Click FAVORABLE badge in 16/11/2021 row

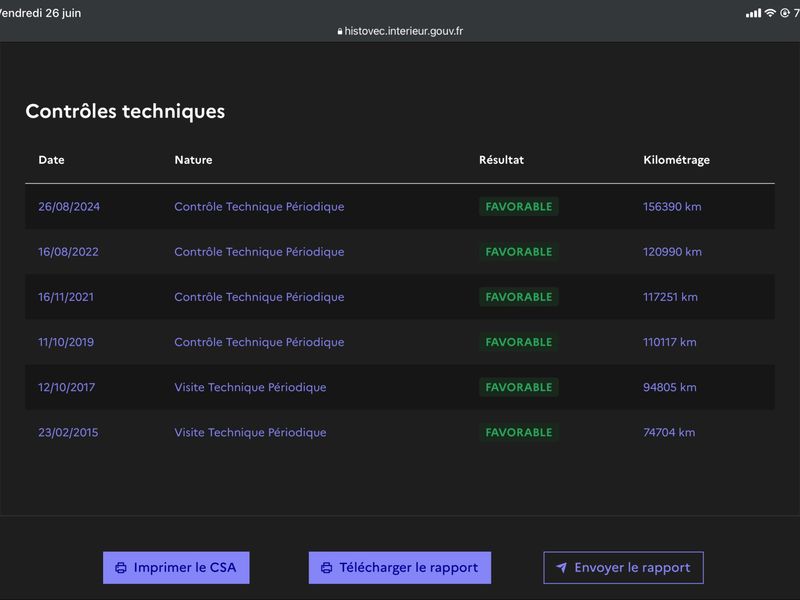click(518, 297)
